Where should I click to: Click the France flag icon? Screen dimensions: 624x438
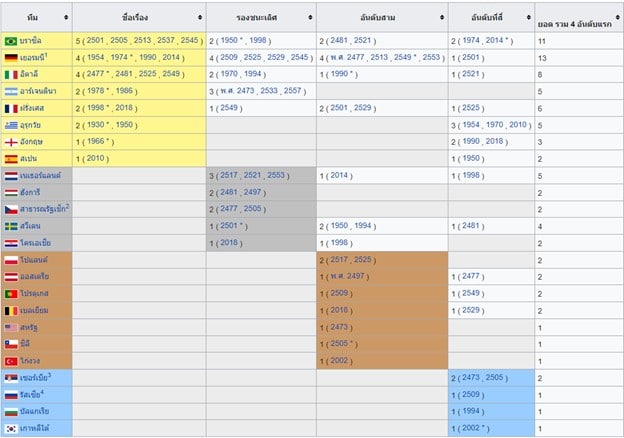[x=11, y=109]
